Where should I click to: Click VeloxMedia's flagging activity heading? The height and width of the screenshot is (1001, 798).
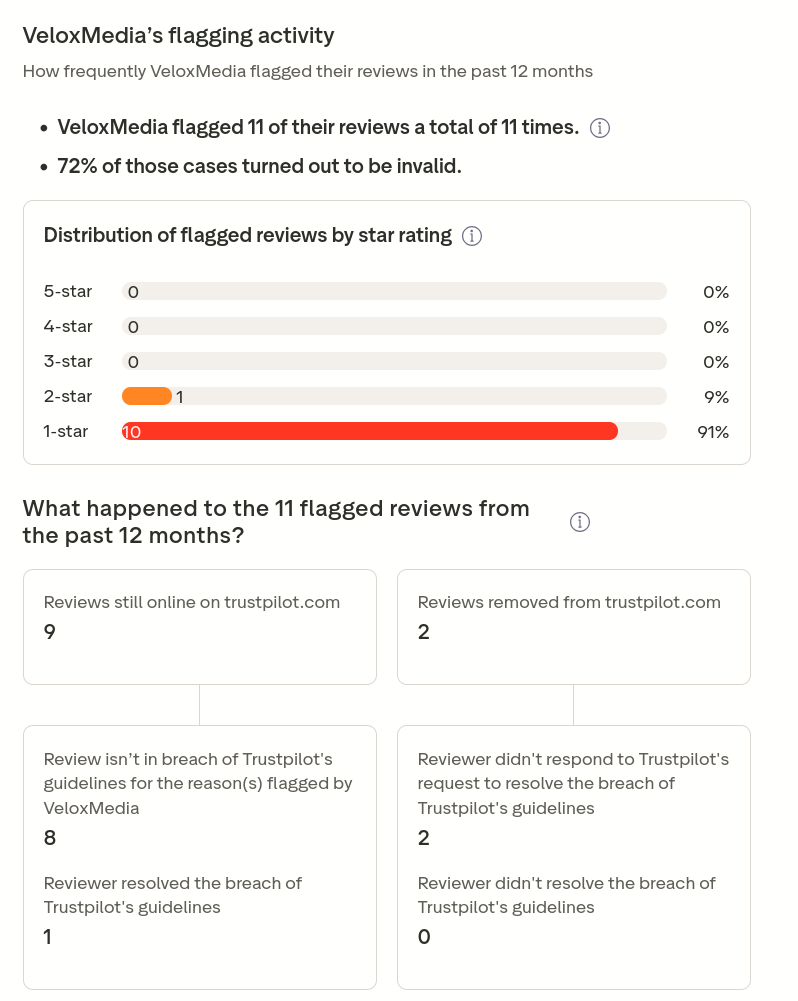(x=178, y=36)
